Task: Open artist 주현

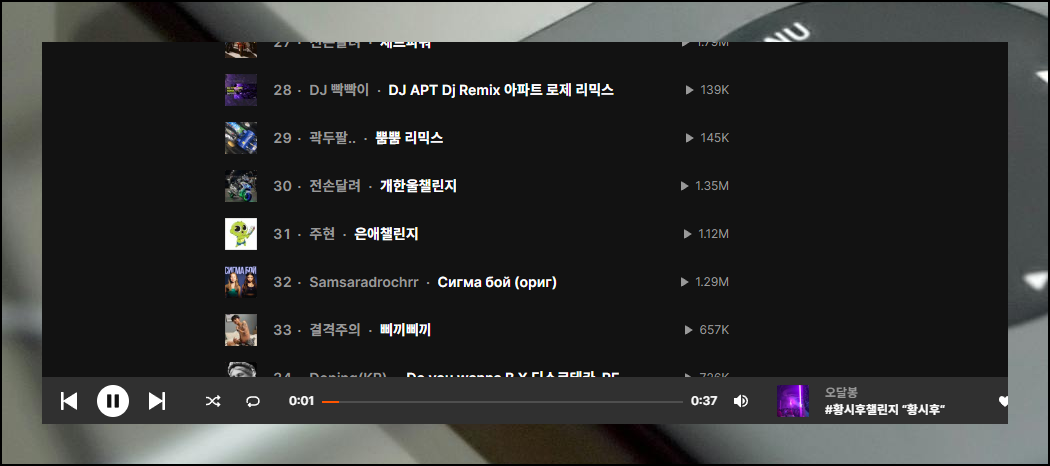Action: [322, 234]
